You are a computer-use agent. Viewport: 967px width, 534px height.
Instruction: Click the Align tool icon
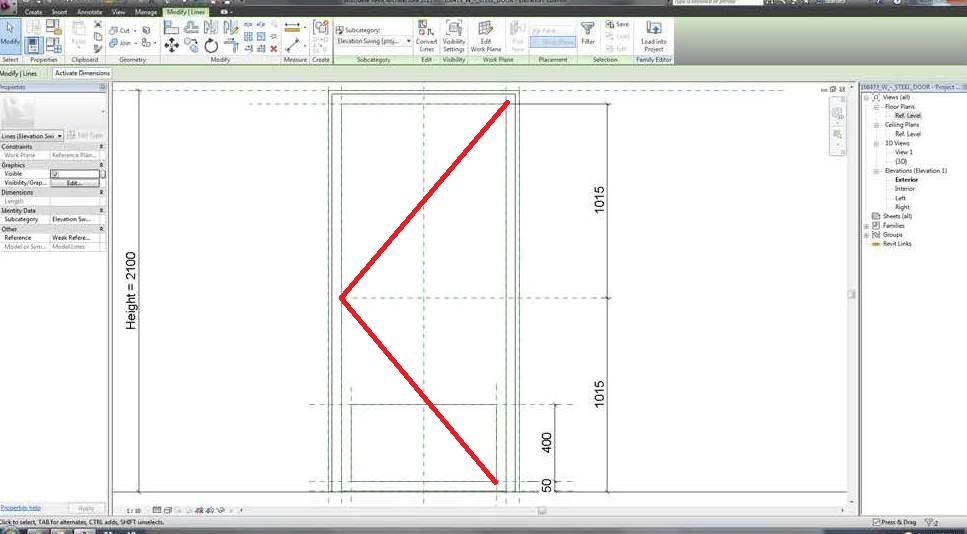point(171,27)
